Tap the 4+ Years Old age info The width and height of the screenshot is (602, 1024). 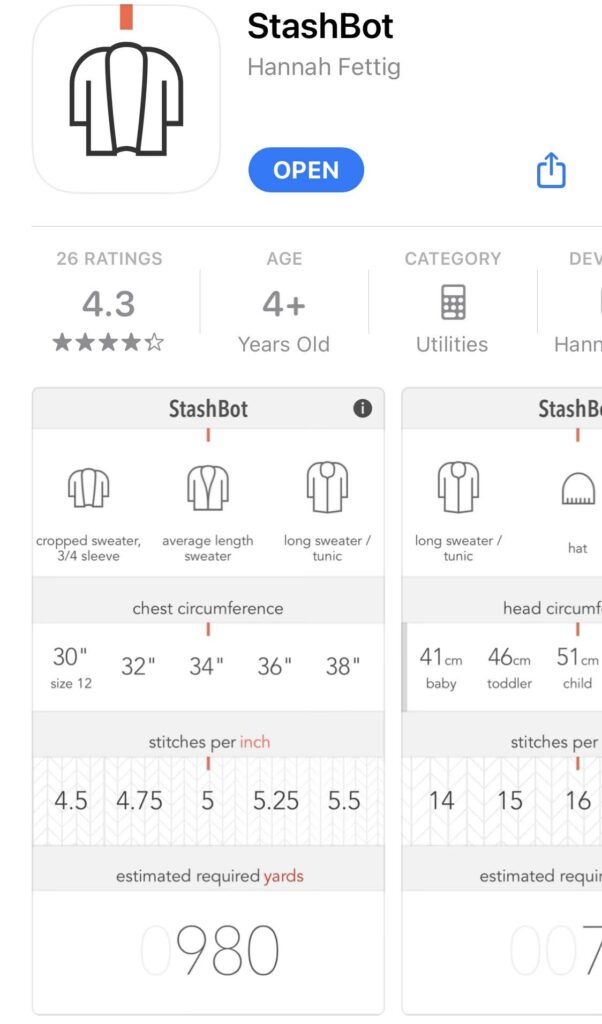284,301
